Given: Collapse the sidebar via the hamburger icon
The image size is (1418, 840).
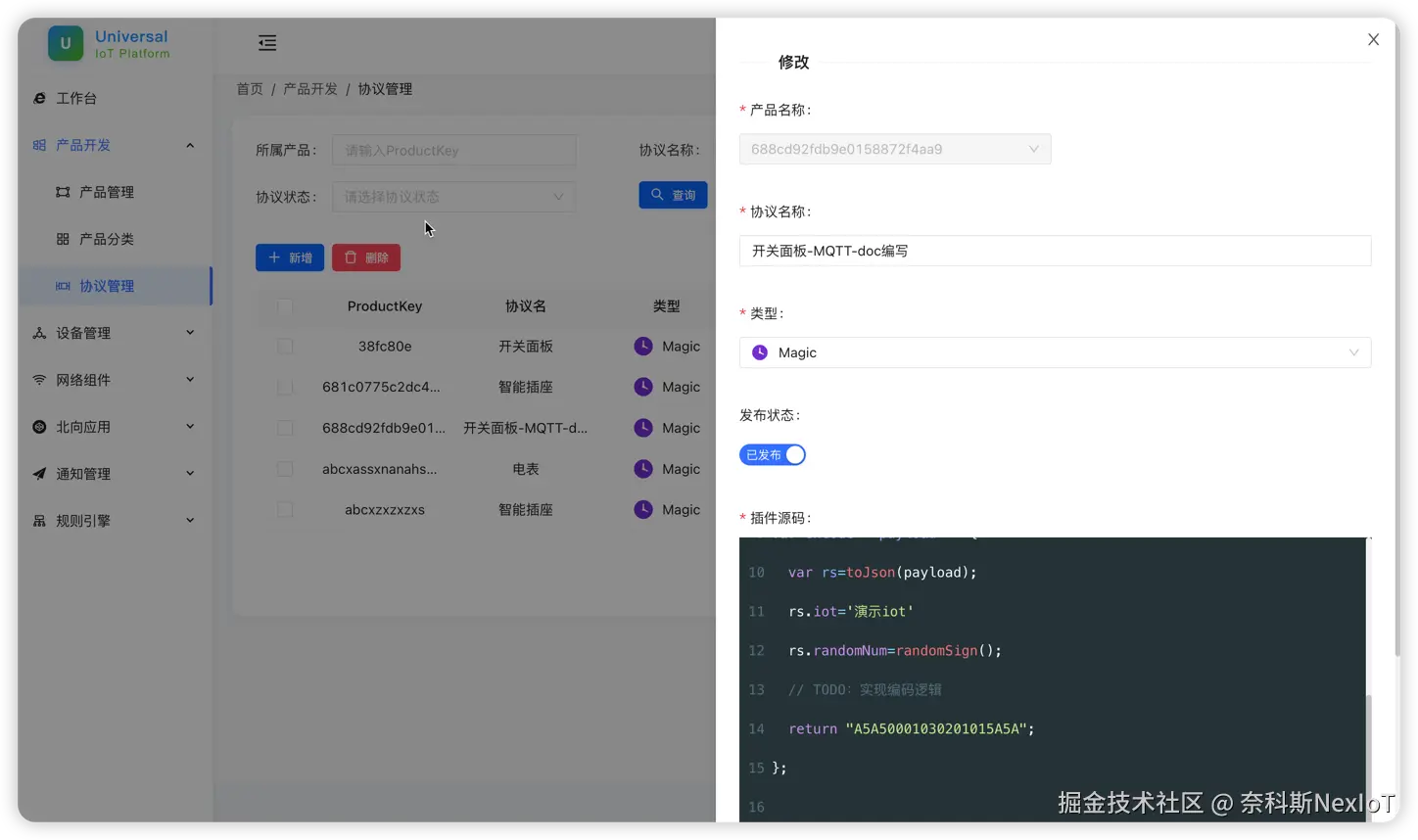Looking at the screenshot, I should click(267, 43).
